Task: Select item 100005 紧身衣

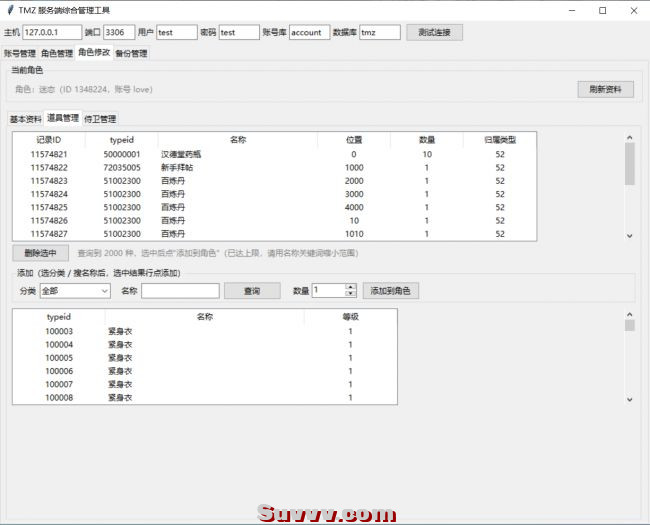Action: tap(205, 358)
